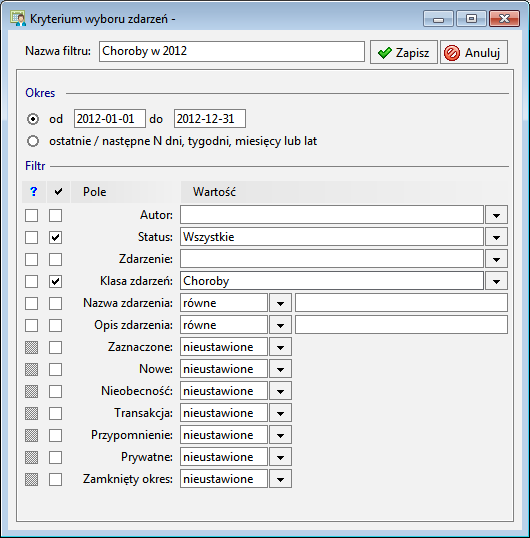The image size is (530, 538).
Task: Open the Nieobecność dropdown arrow
Action: click(x=280, y=391)
